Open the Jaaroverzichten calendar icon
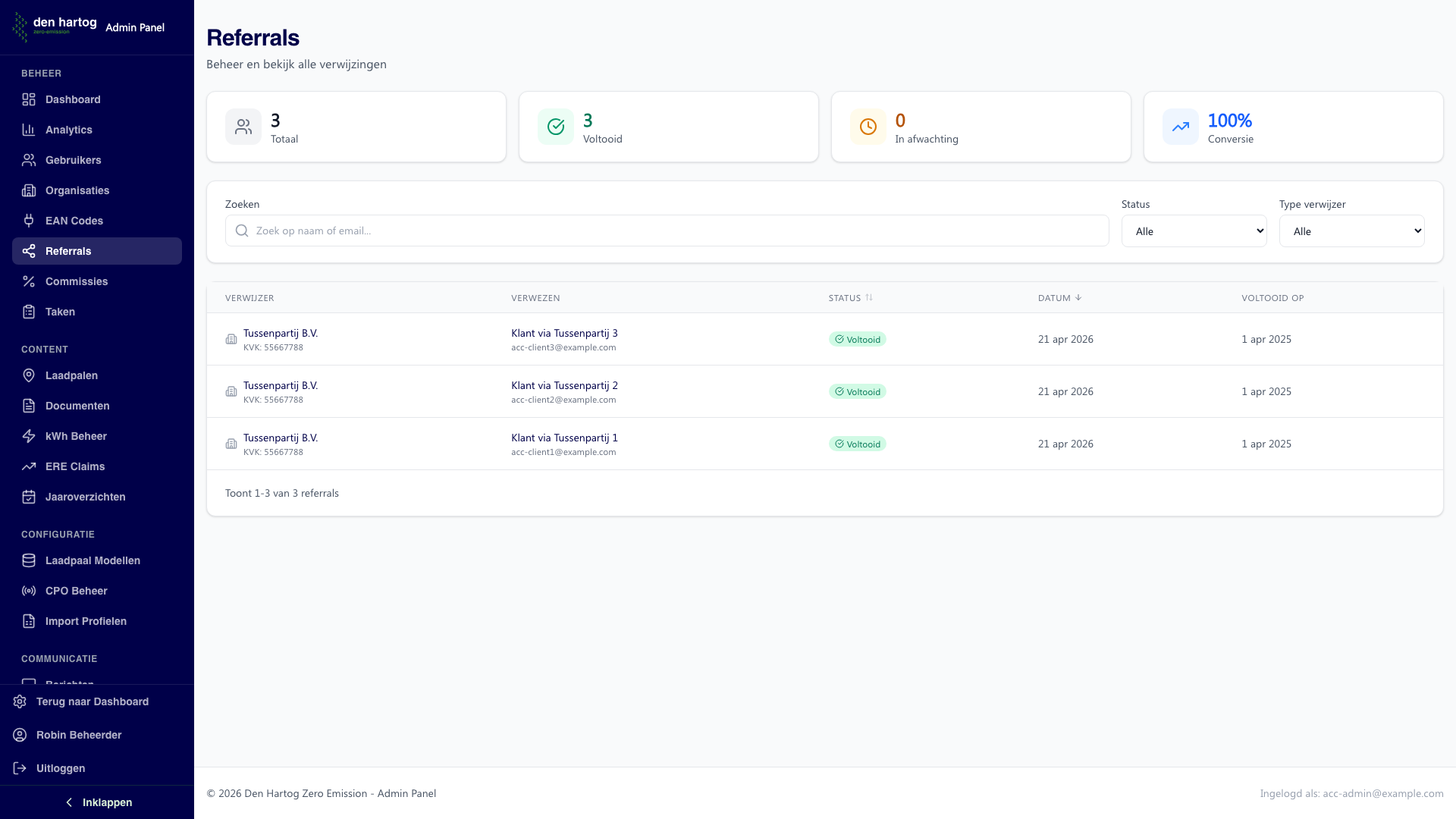The width and height of the screenshot is (1456, 819). coord(29,497)
